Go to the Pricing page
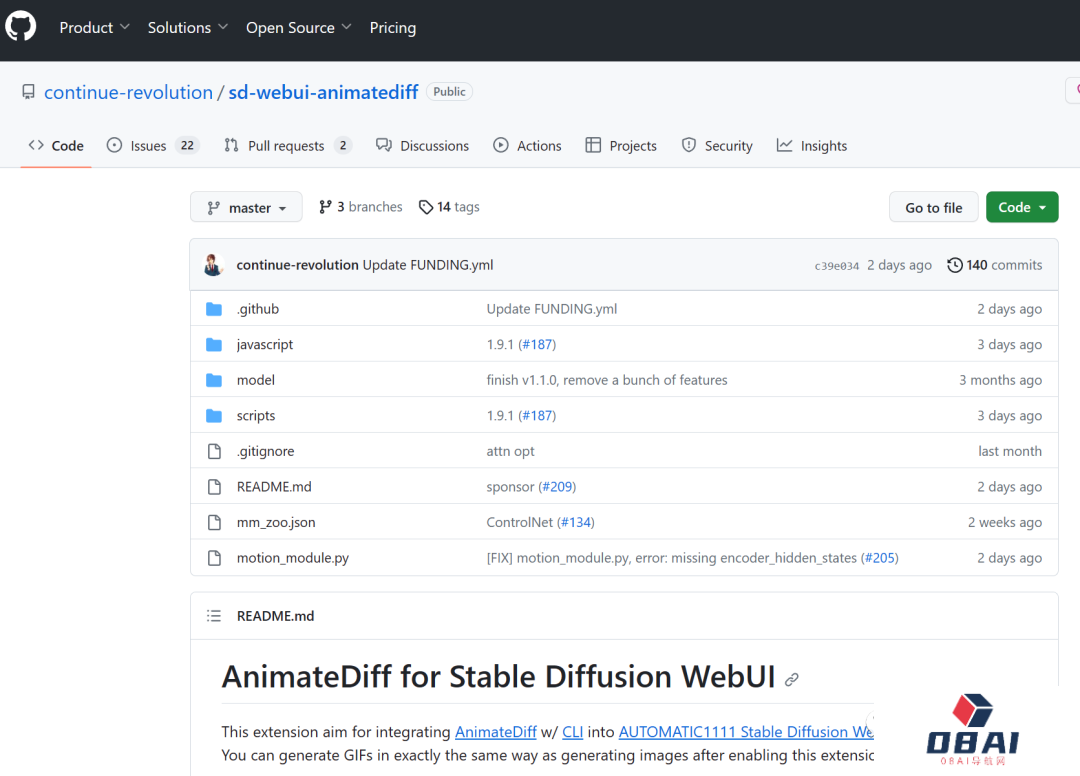 point(393,28)
